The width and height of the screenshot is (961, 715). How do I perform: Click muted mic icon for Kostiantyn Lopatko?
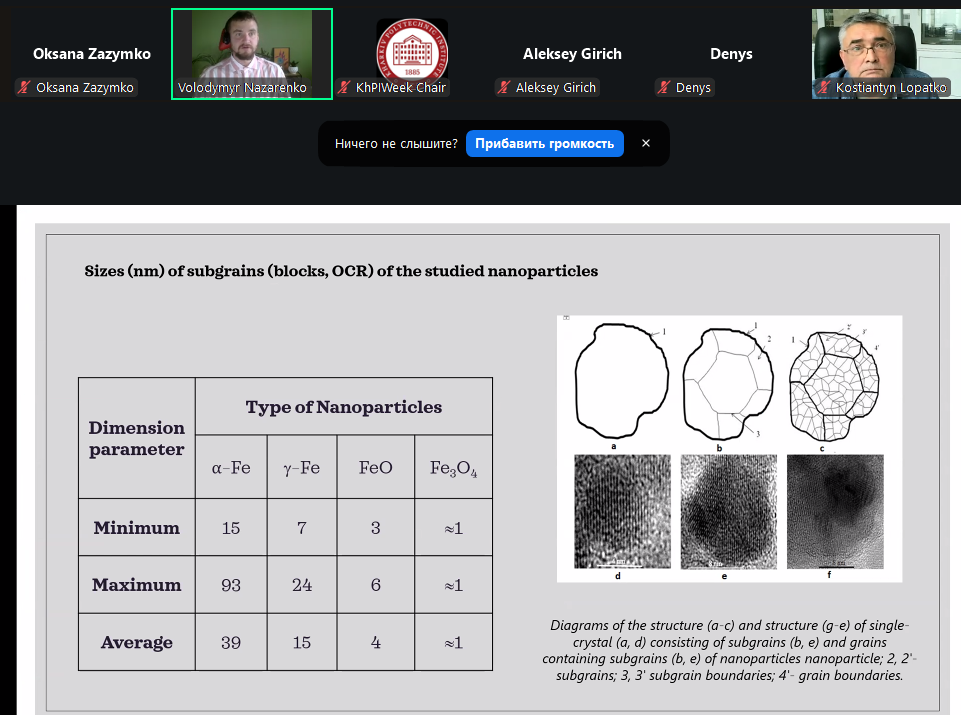click(824, 88)
